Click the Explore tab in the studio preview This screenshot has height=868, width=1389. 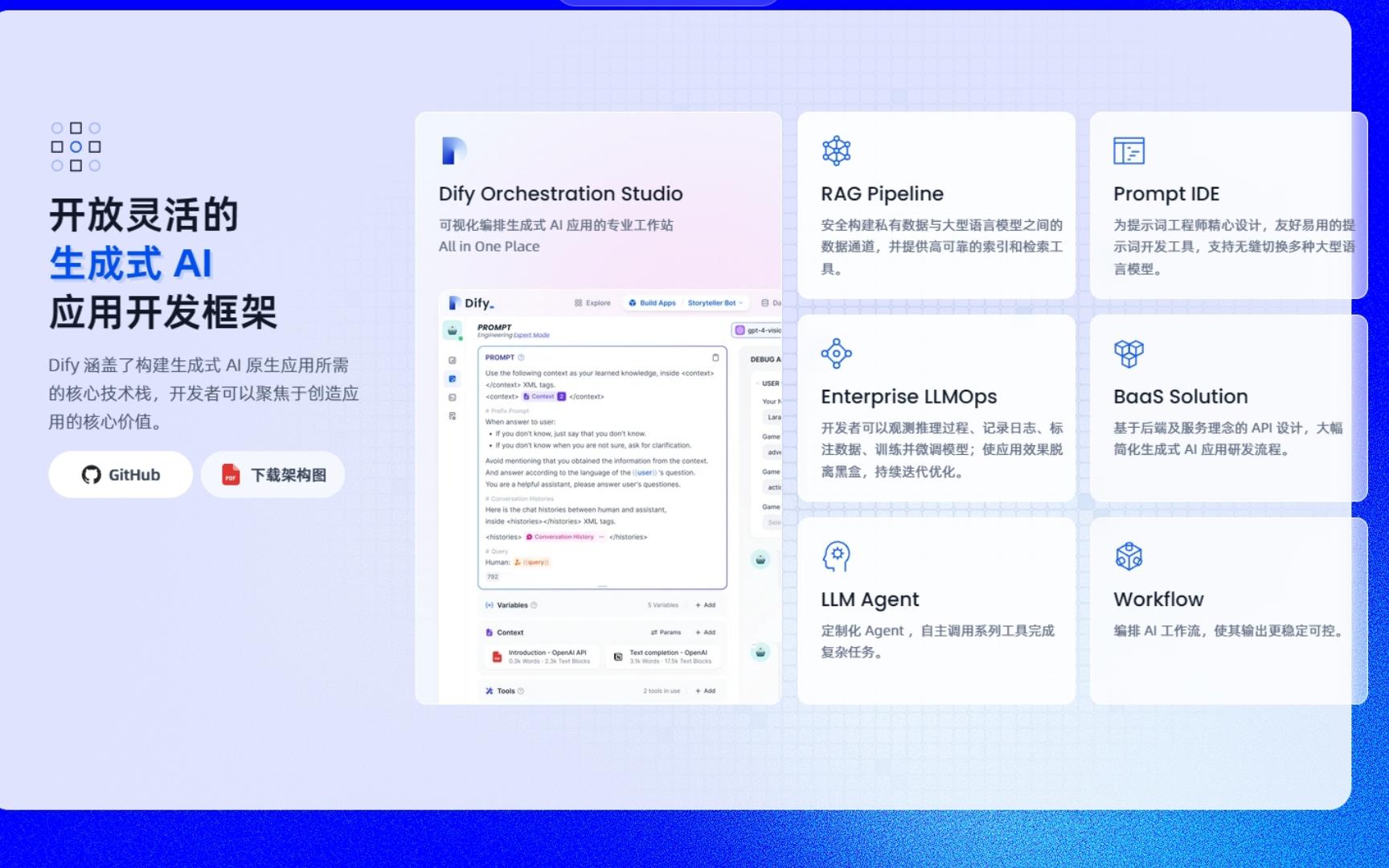click(592, 303)
